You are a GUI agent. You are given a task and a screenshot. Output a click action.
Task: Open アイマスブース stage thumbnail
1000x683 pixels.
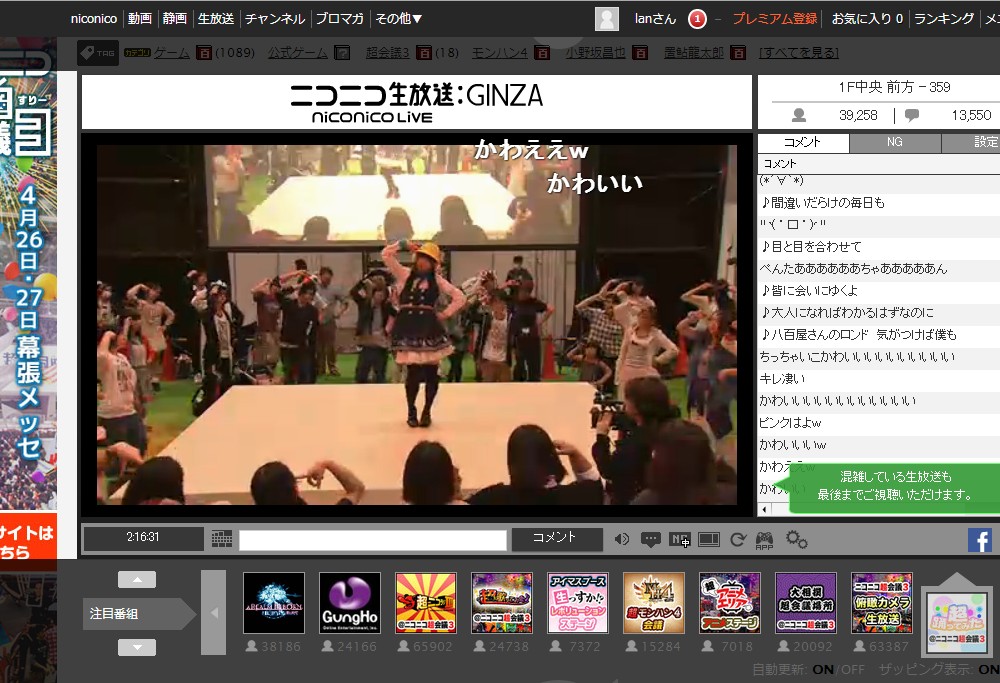click(x=578, y=603)
